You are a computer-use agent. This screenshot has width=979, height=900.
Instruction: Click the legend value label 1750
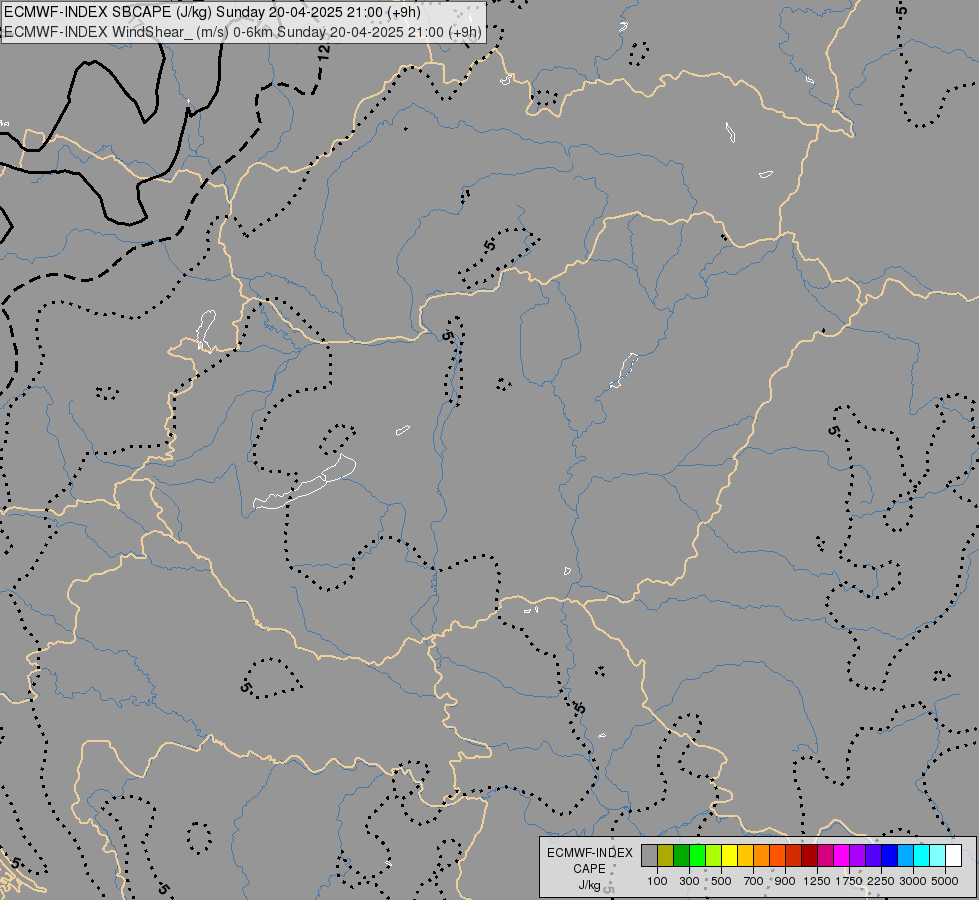849,881
